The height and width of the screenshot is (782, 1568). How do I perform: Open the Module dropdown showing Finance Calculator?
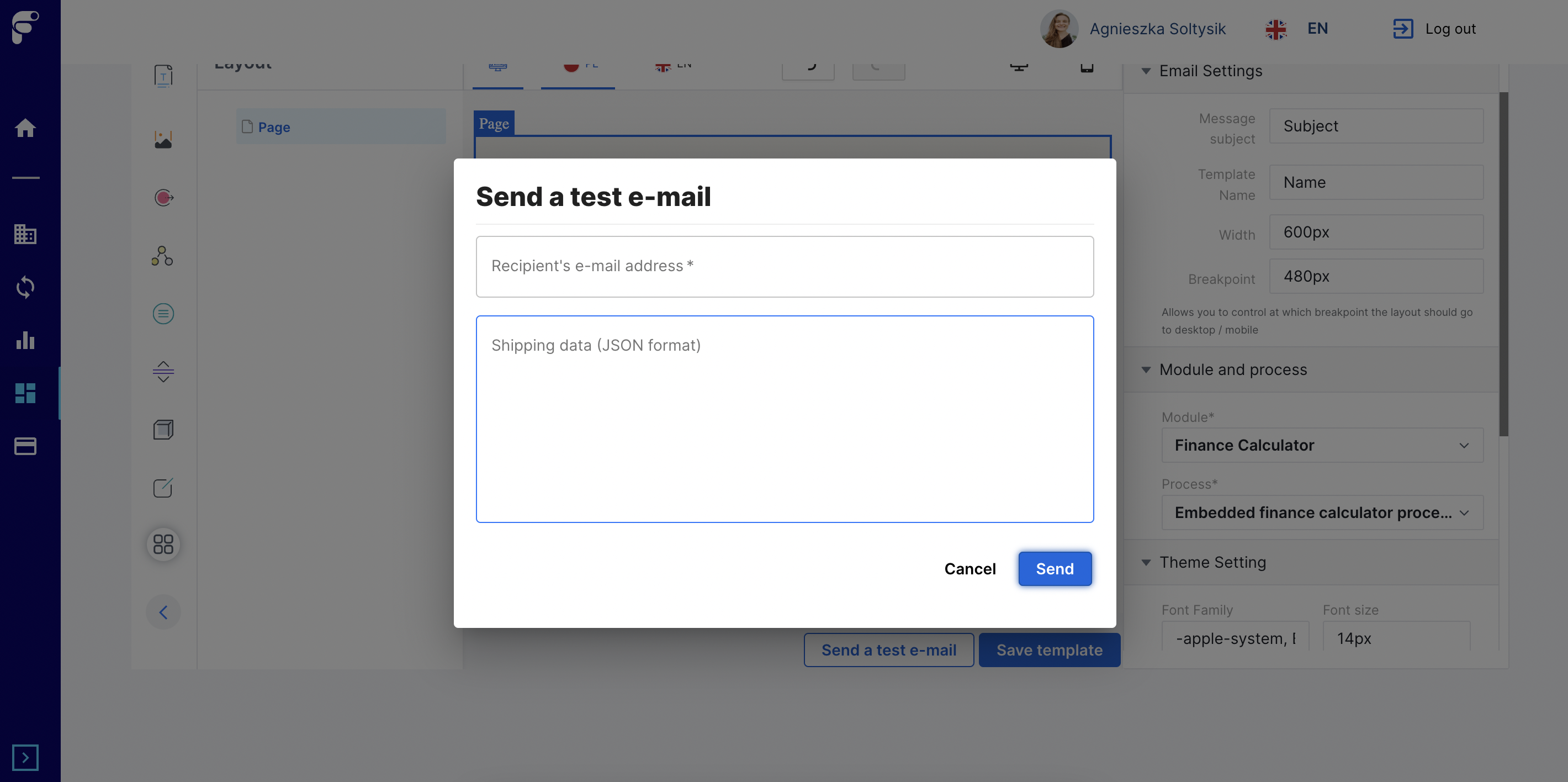pos(1321,445)
